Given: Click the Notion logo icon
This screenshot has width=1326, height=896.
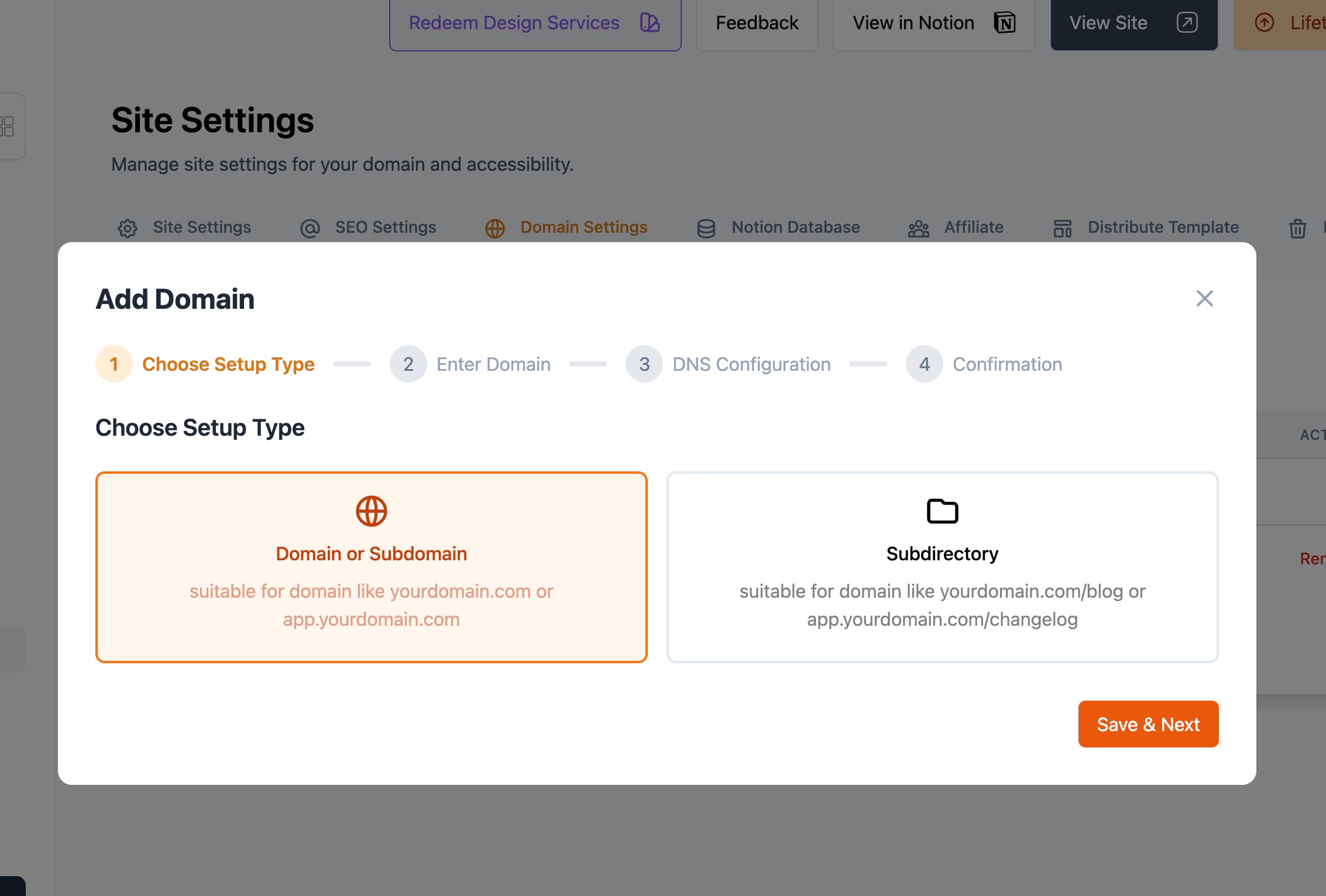Looking at the screenshot, I should 1005,23.
